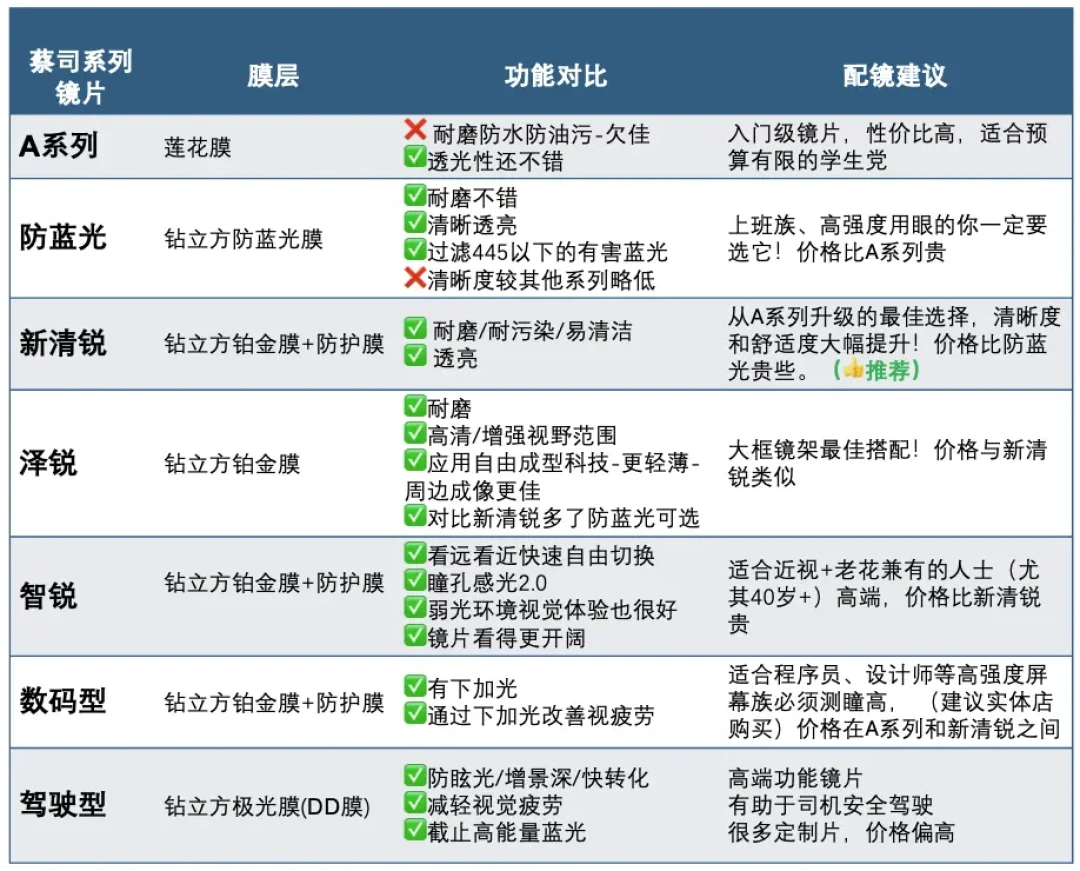Click "钻立方铂金膜+防护膜" in the 数码型 row
This screenshot has height=871, width=1080.
click(x=274, y=702)
